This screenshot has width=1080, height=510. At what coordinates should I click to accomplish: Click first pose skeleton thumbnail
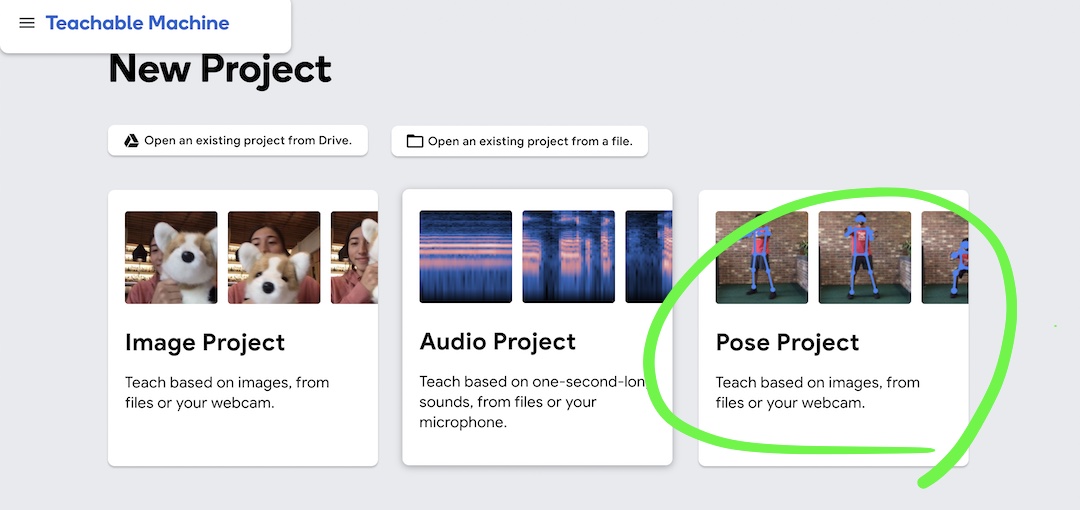click(x=762, y=257)
